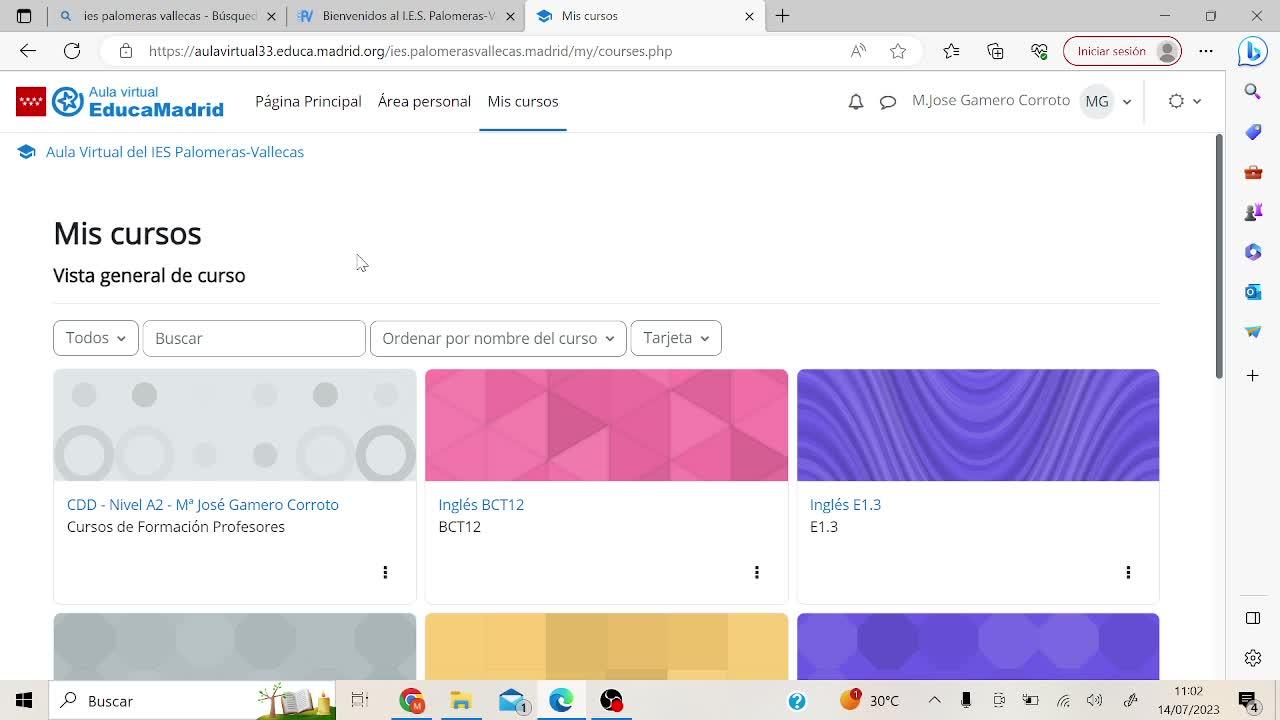Go to Área personal
1280x720 pixels.
[424, 101]
